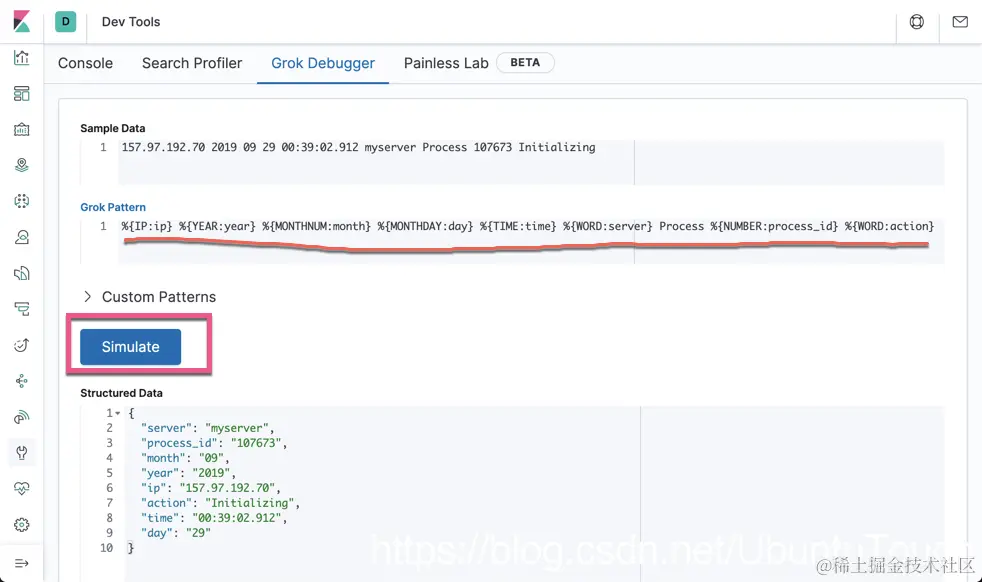
Task: Open Stack Monitoring heartbeat icon
Action: [x=21, y=489]
